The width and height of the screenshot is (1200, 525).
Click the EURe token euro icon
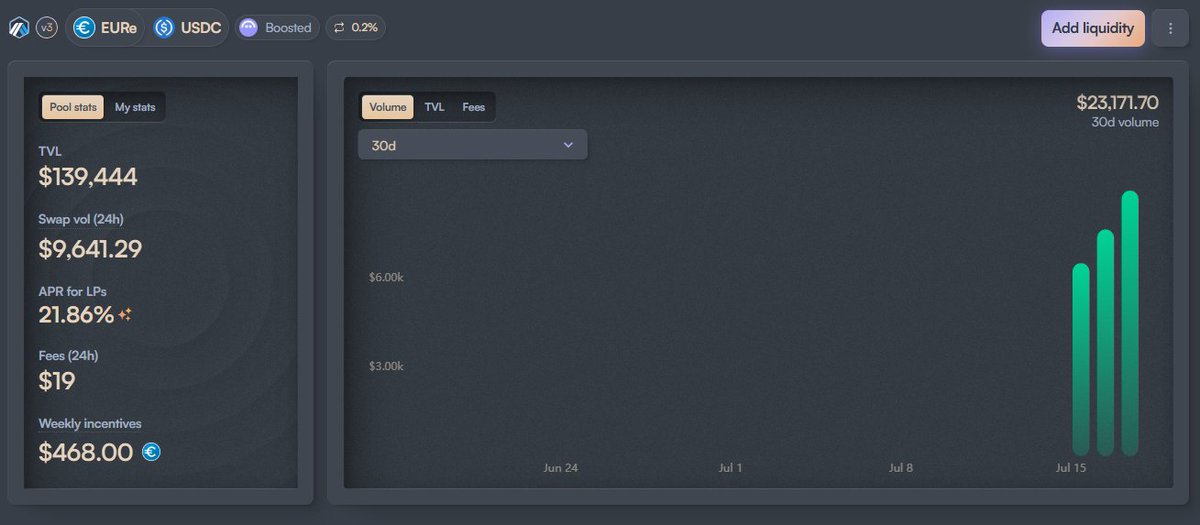[x=84, y=28]
